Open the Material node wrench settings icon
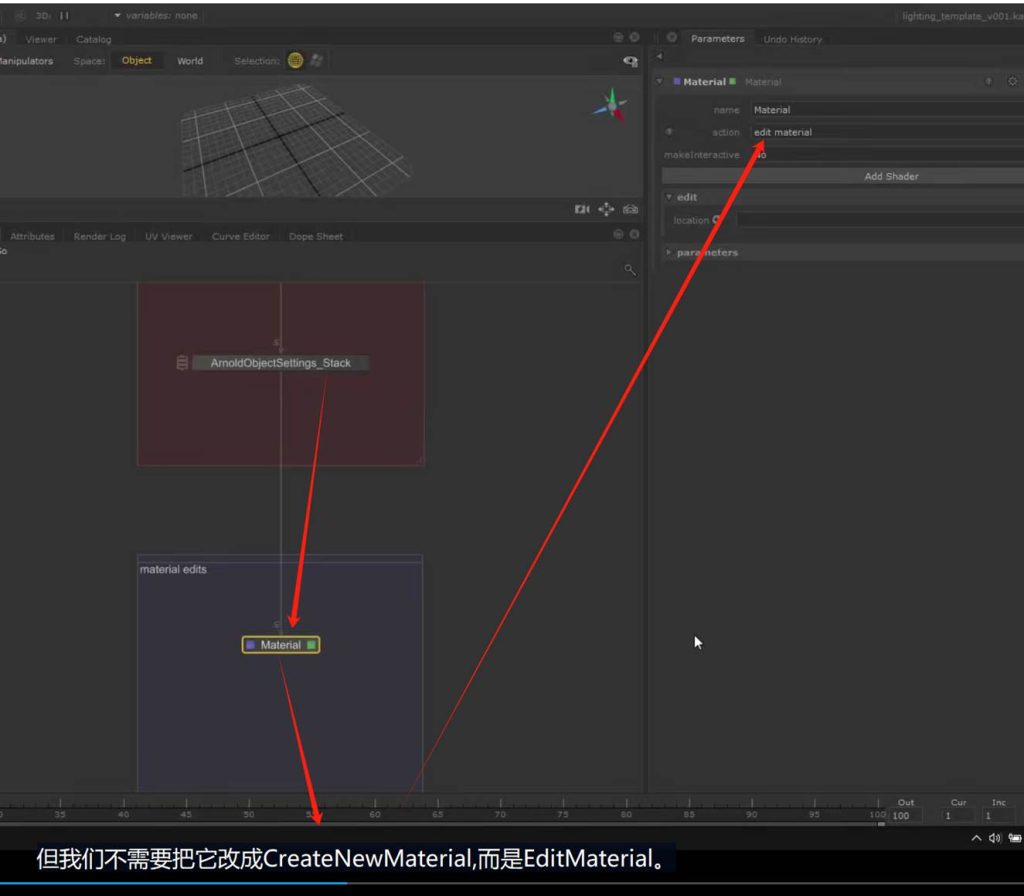The width and height of the screenshot is (1024, 896). (x=1012, y=81)
